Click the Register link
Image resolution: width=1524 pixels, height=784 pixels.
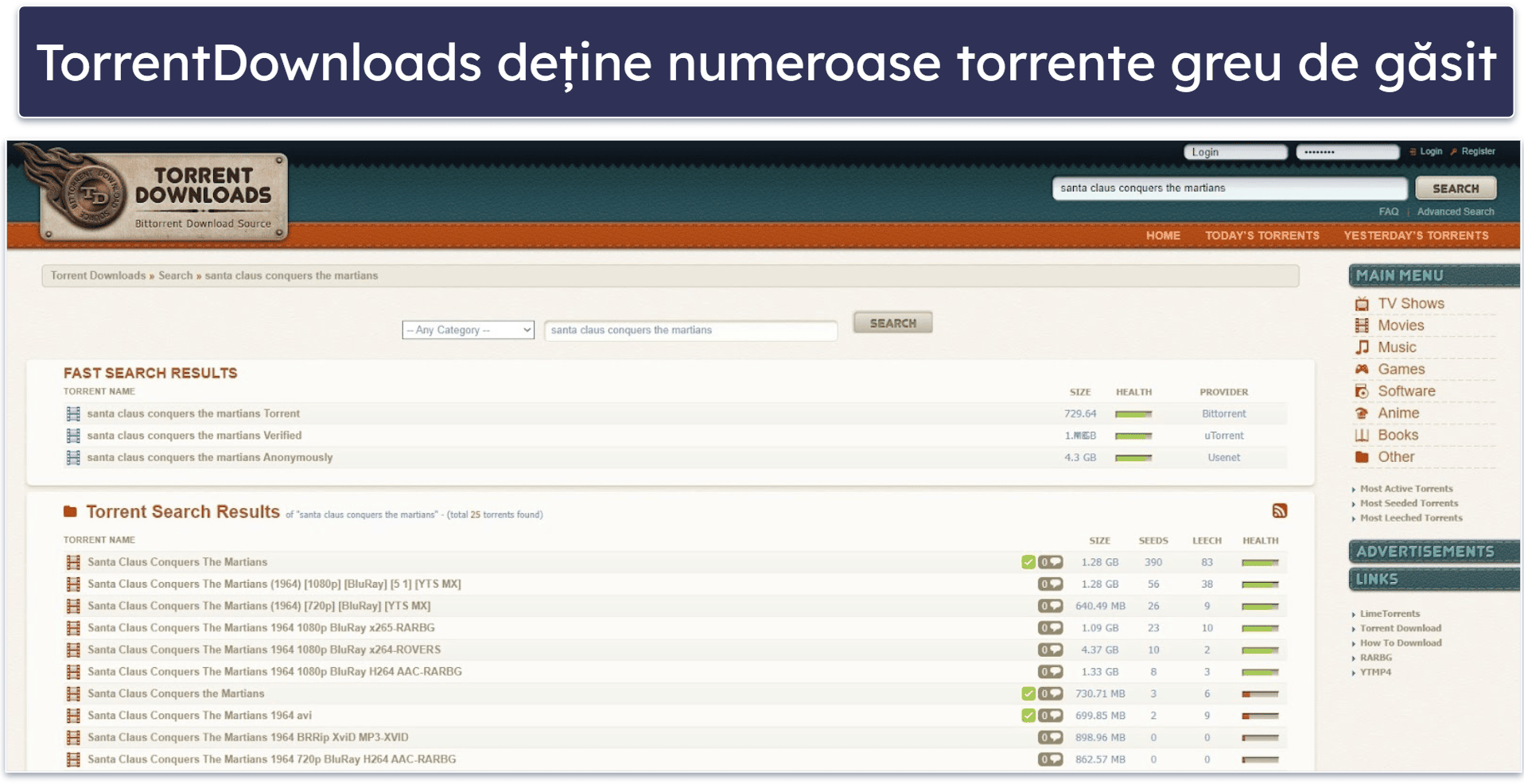click(1478, 151)
